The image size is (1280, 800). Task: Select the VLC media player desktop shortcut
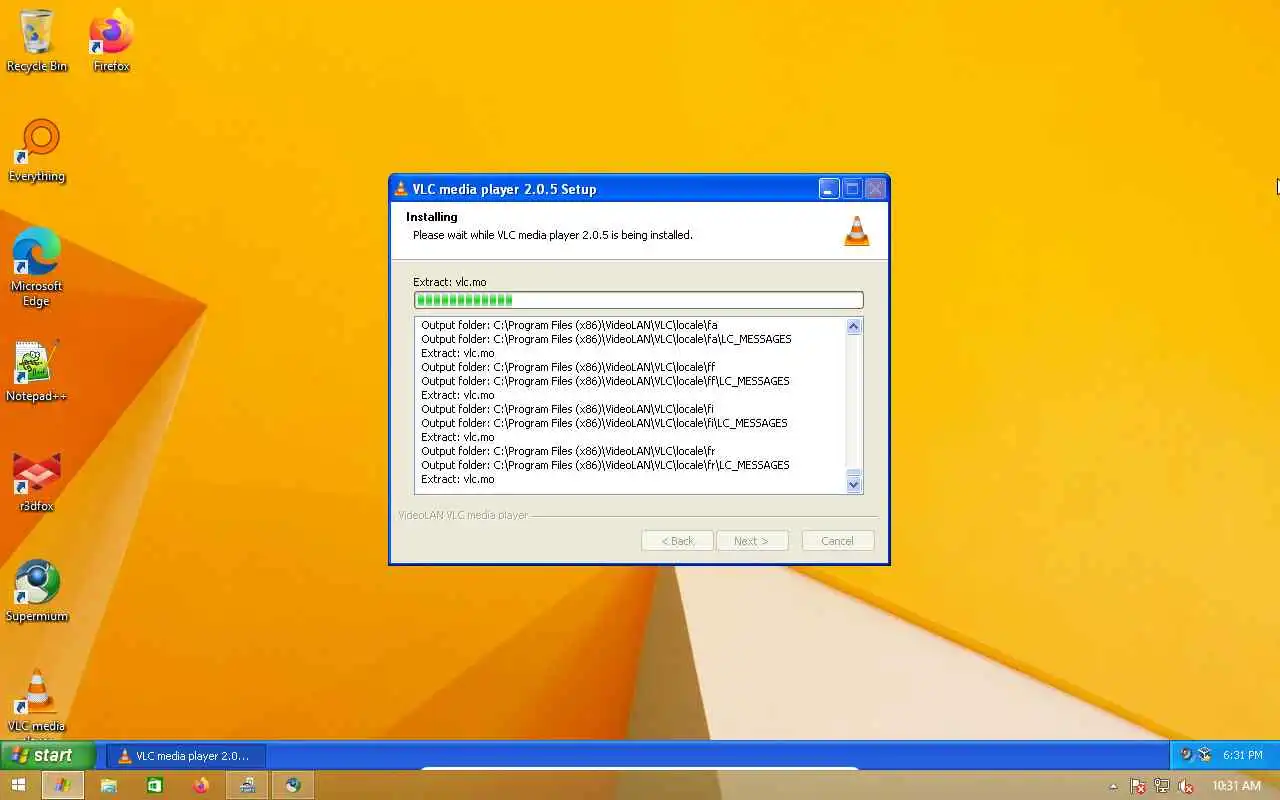[37, 702]
